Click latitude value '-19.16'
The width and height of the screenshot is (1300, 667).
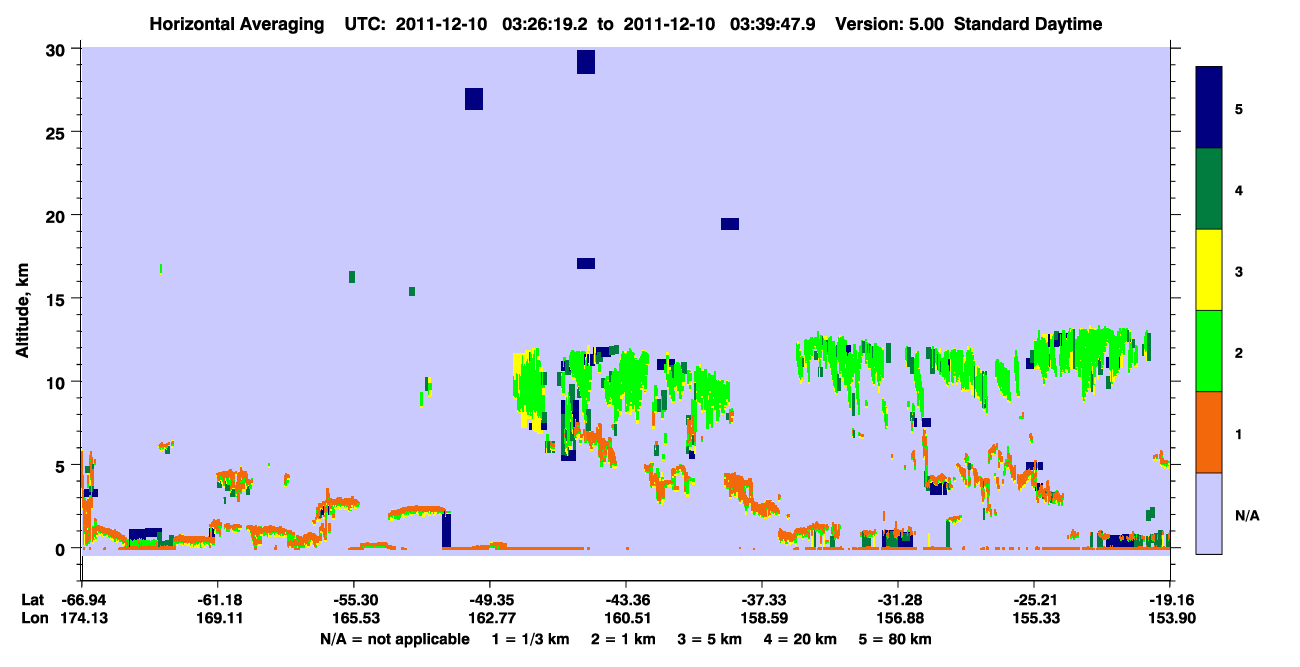[x=1170, y=600]
